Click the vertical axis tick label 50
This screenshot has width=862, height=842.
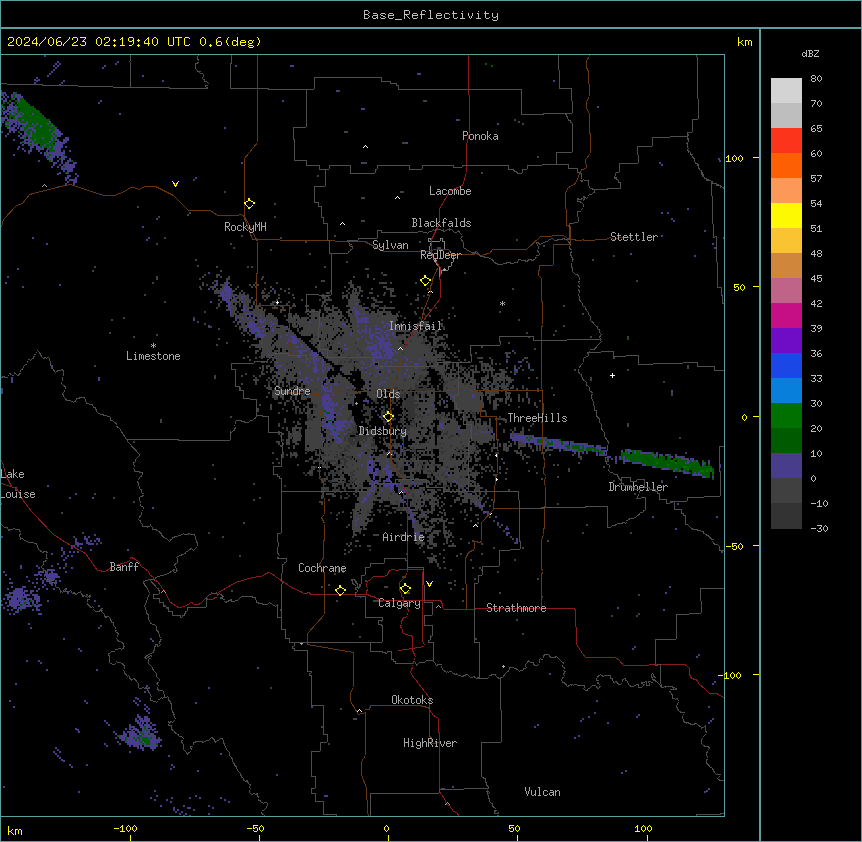[x=739, y=287]
